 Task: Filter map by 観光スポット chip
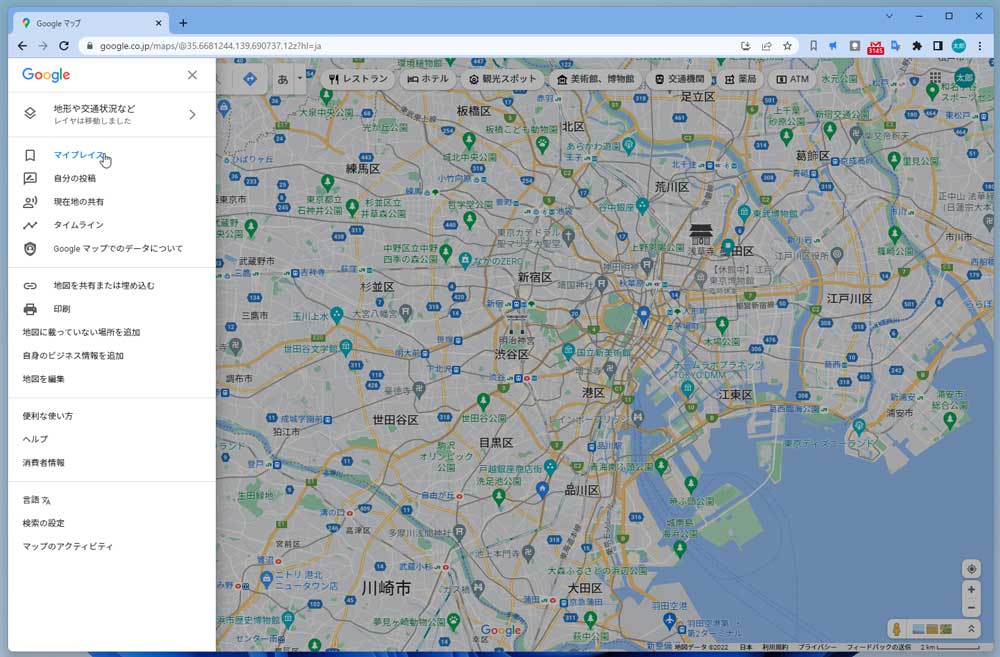click(x=503, y=79)
